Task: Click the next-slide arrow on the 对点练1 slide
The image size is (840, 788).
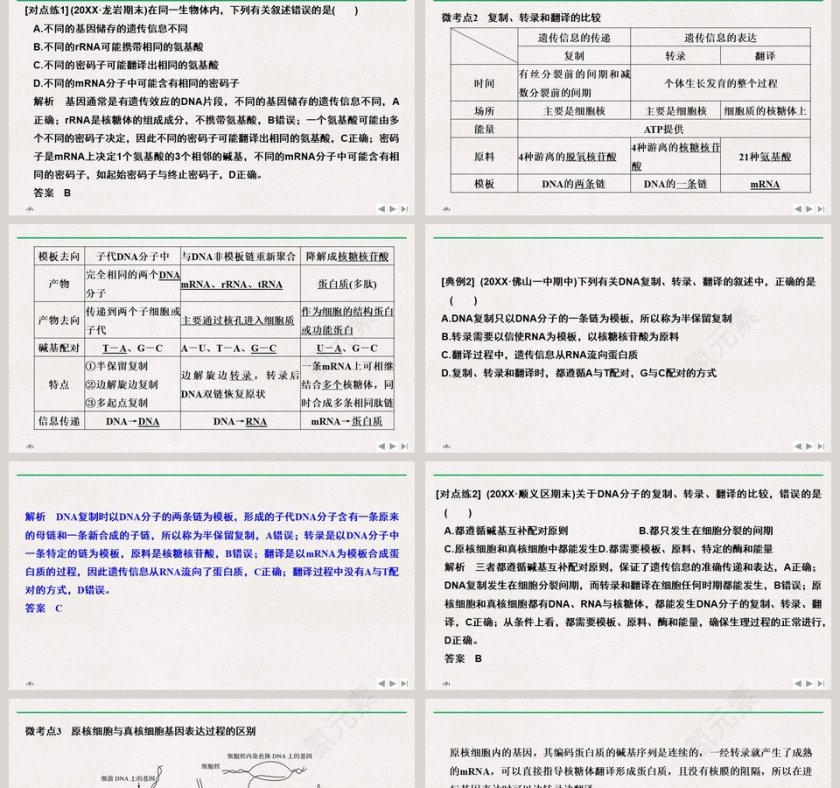Action: coord(392,209)
